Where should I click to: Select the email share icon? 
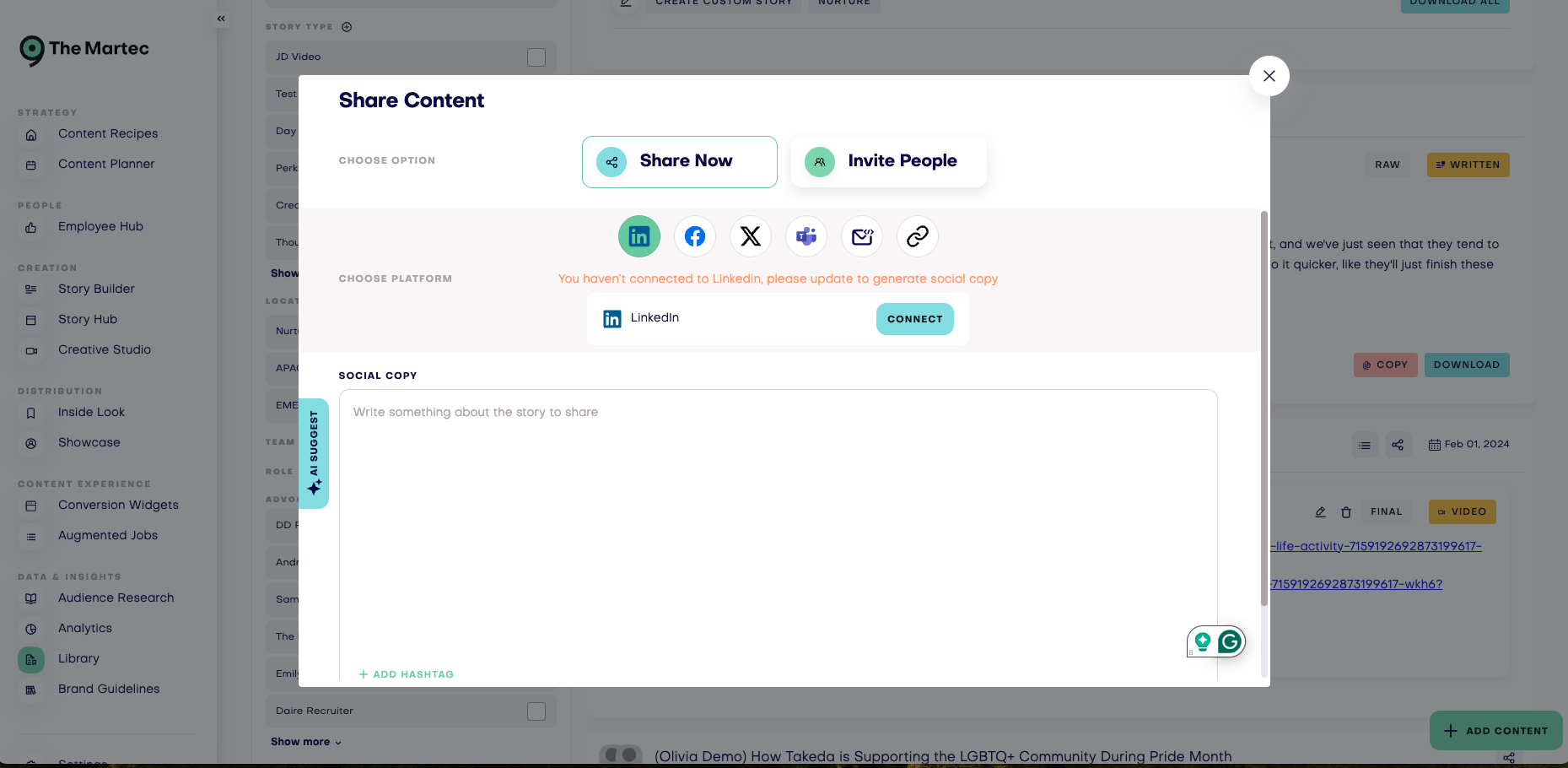coord(862,236)
